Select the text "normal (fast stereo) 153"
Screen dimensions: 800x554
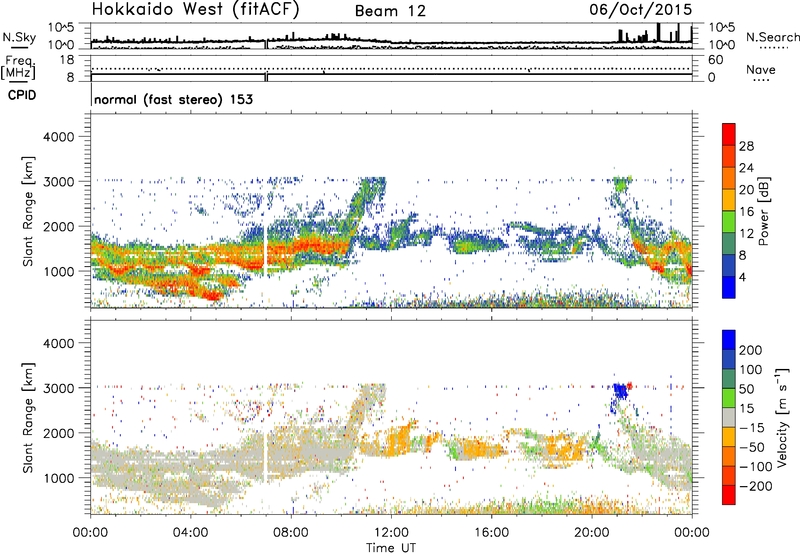coord(173,99)
